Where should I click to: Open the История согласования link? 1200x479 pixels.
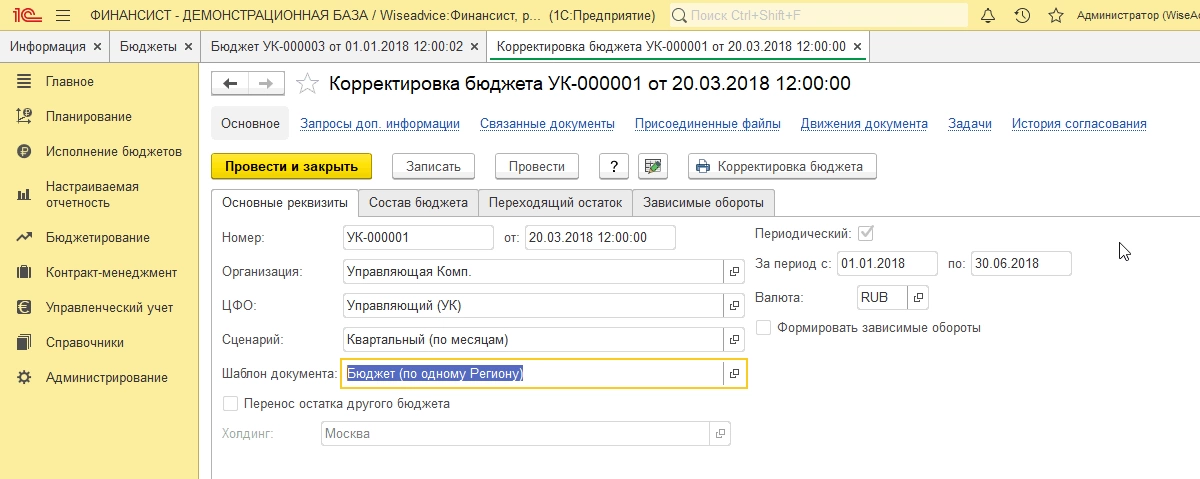pos(1079,124)
